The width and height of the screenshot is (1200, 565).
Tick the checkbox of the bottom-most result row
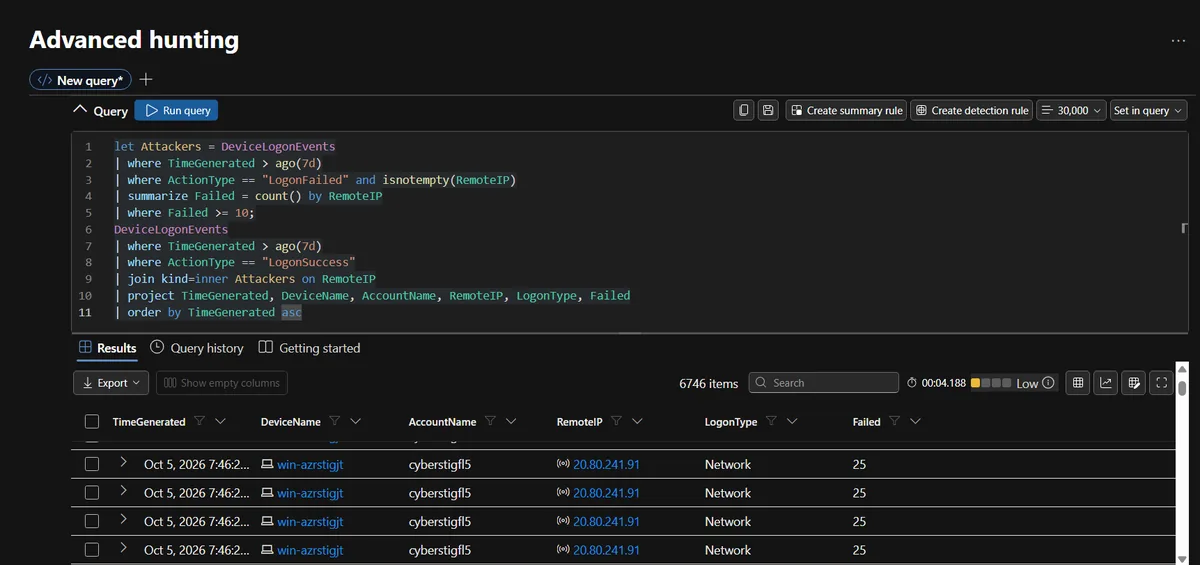click(x=92, y=550)
